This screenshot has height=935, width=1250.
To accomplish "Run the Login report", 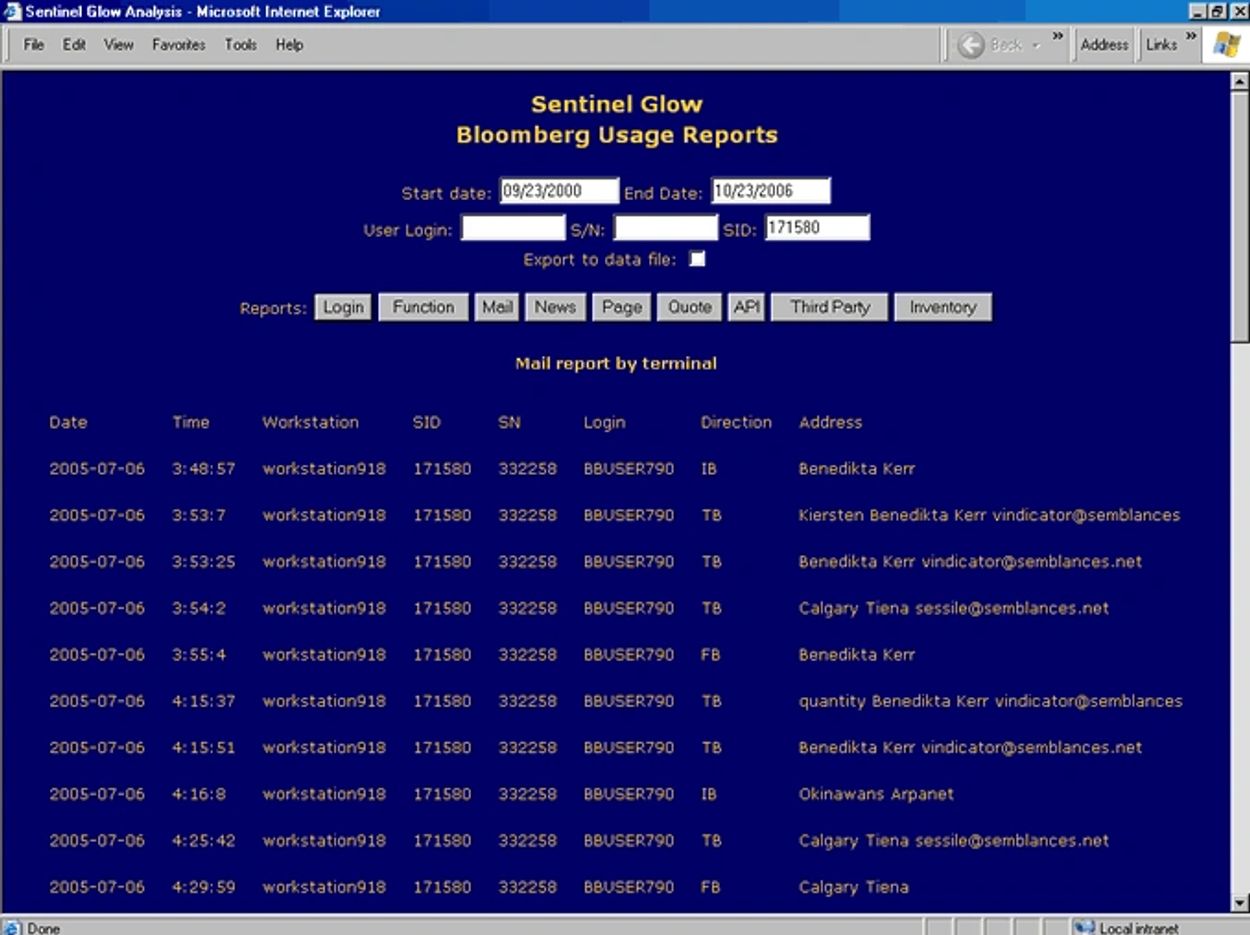I will [x=343, y=307].
